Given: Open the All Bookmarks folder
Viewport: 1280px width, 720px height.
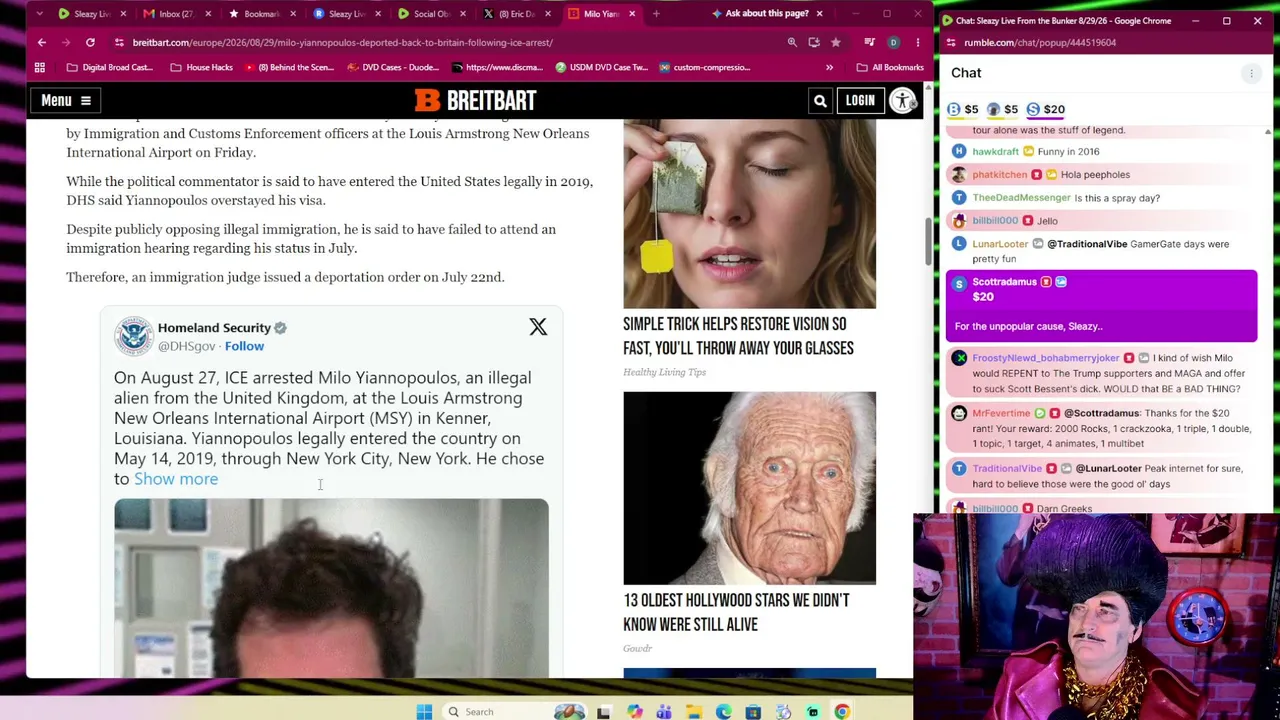Looking at the screenshot, I should (890, 67).
